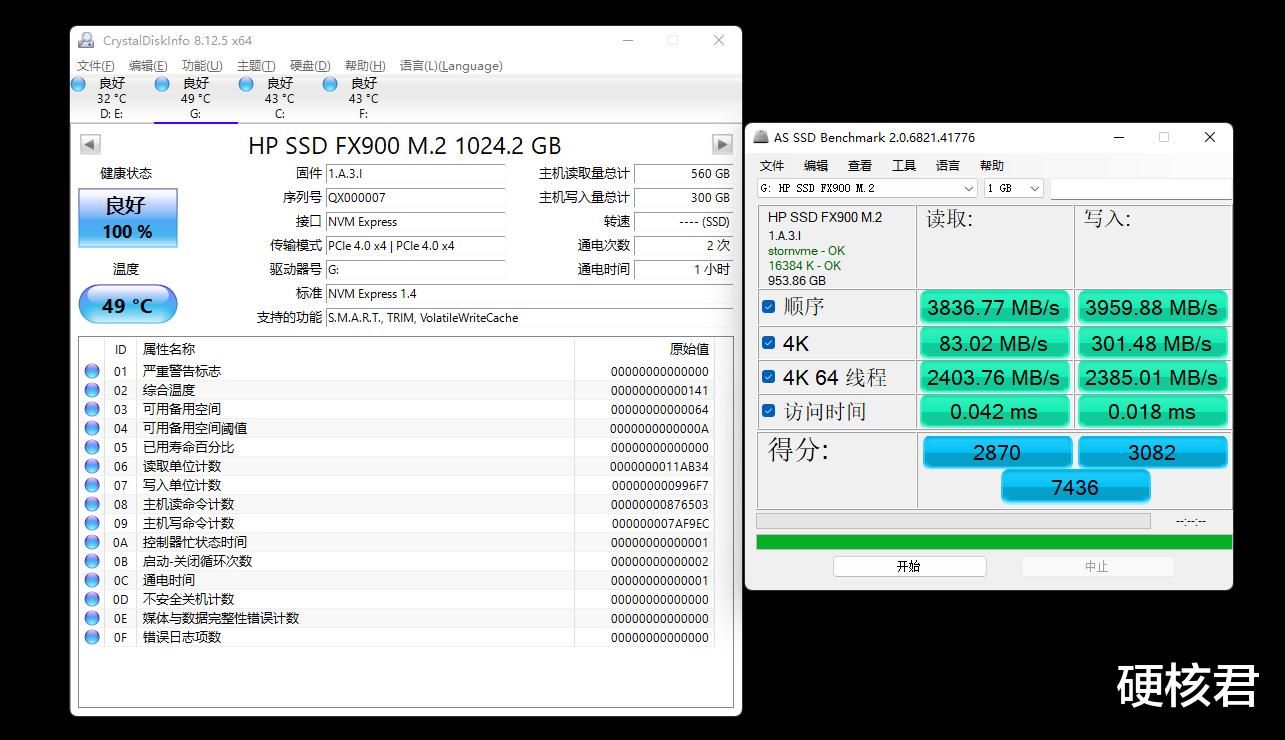Click the blue dot beside attribute 严重警告标志
This screenshot has height=740, width=1285.
click(x=93, y=370)
